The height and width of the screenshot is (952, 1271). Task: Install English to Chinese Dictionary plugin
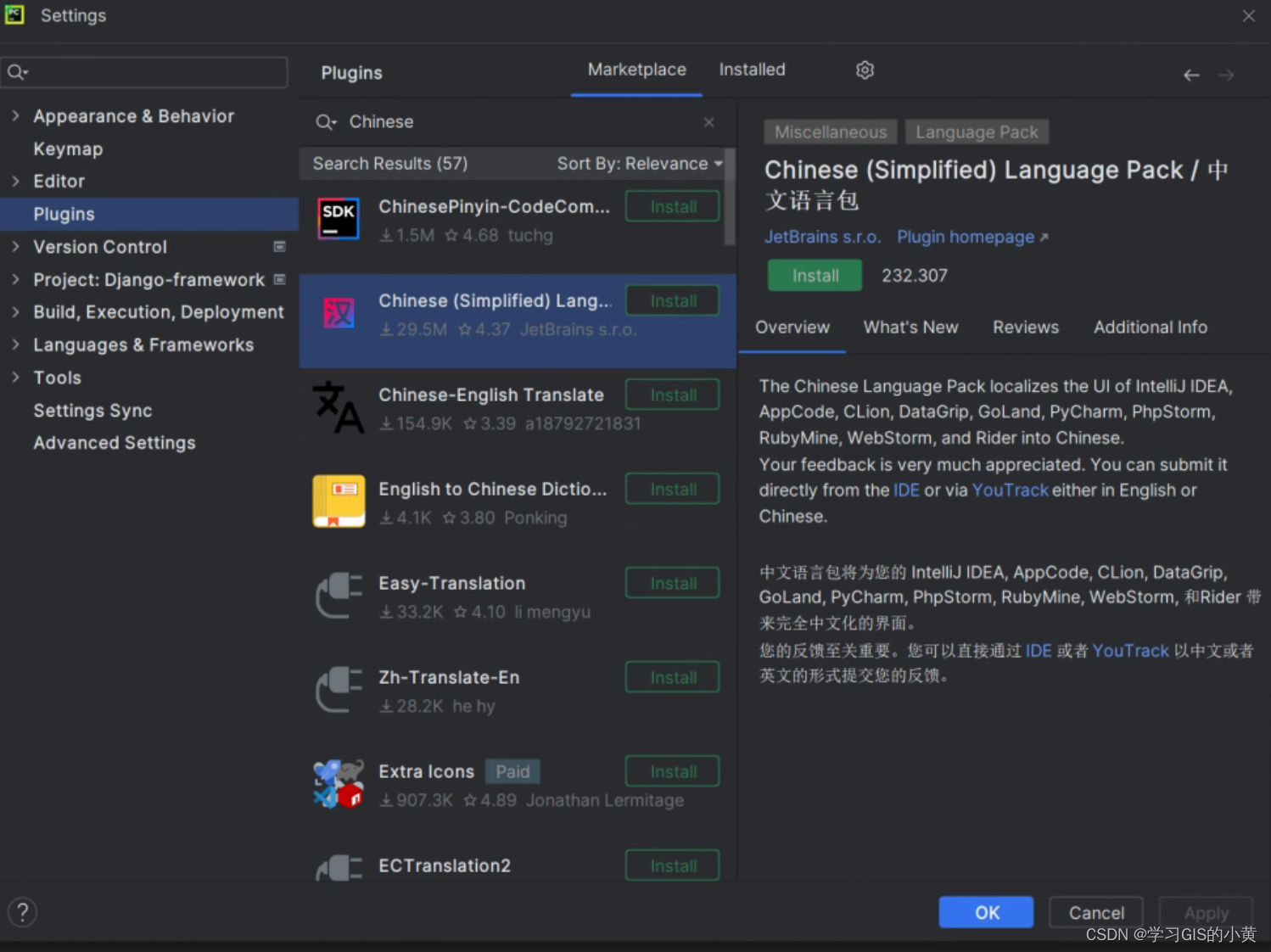pos(673,489)
